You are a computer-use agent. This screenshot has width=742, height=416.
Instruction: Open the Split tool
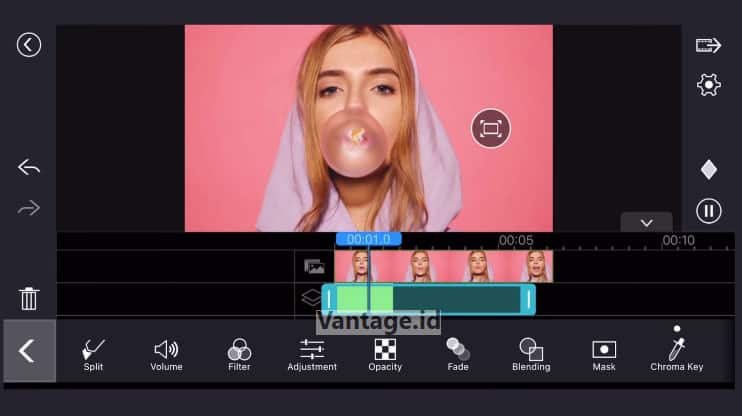point(93,354)
